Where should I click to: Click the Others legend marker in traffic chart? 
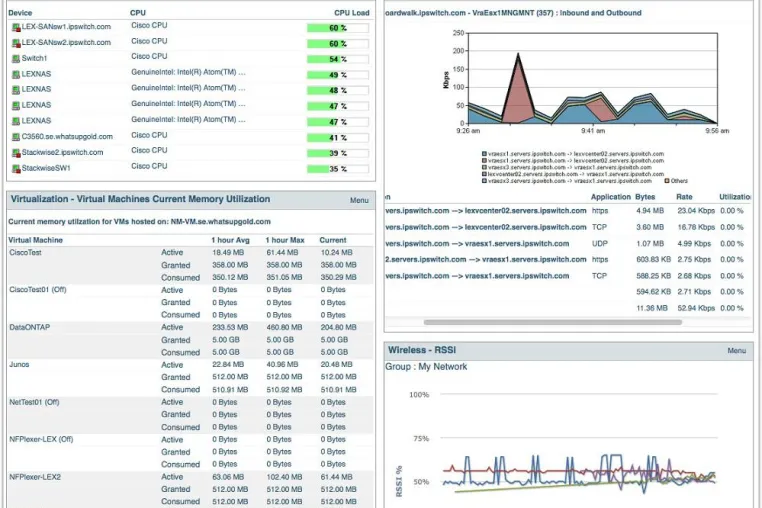[x=667, y=181]
